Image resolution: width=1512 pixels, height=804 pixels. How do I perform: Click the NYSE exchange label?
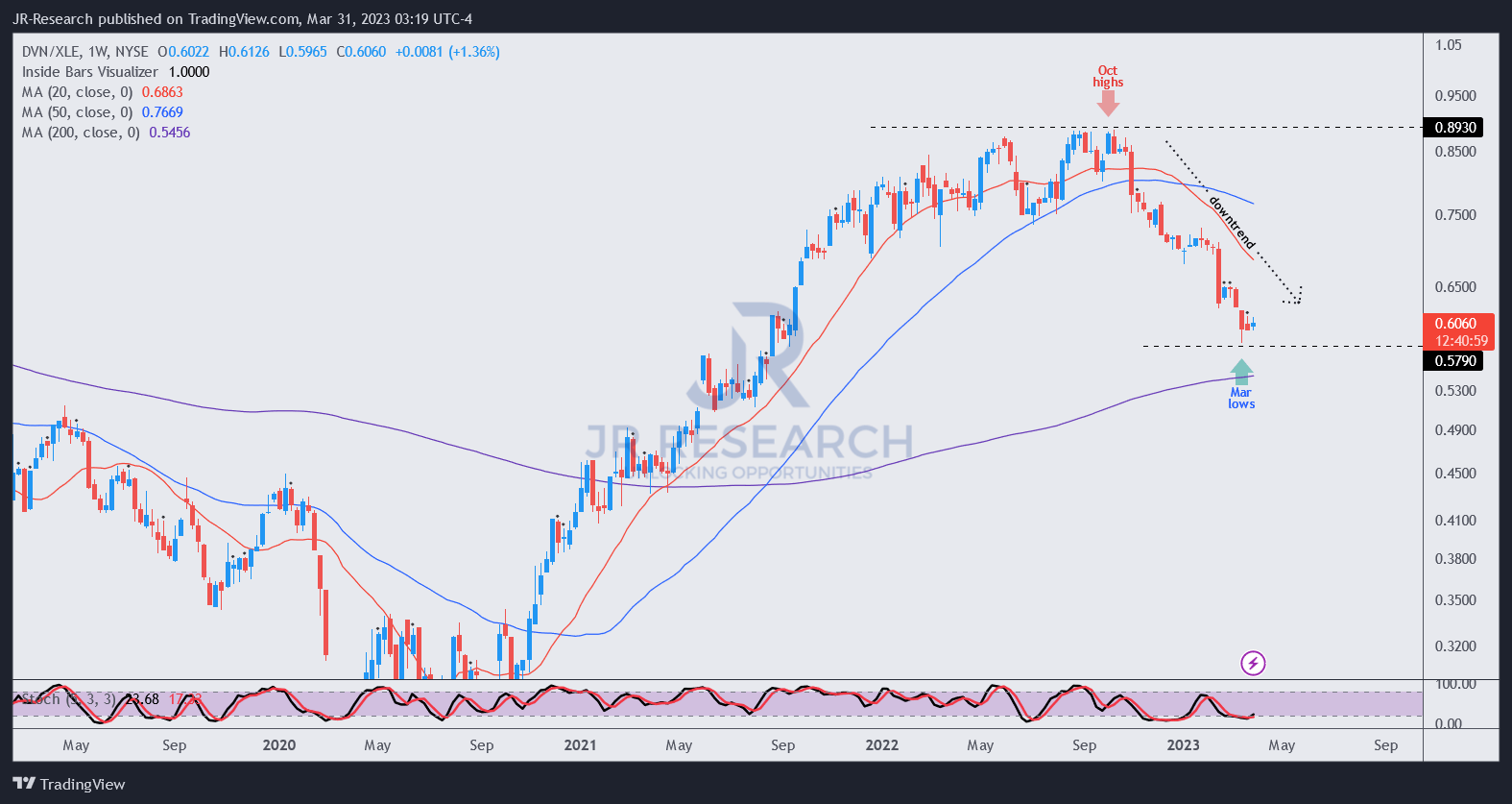pos(132,52)
